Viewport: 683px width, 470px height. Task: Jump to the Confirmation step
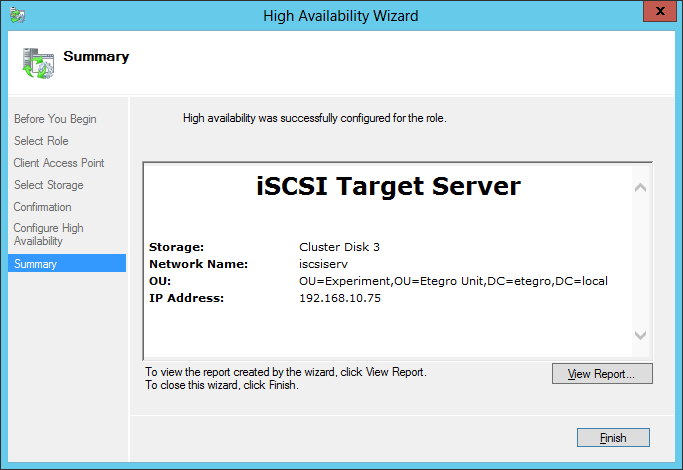43,207
